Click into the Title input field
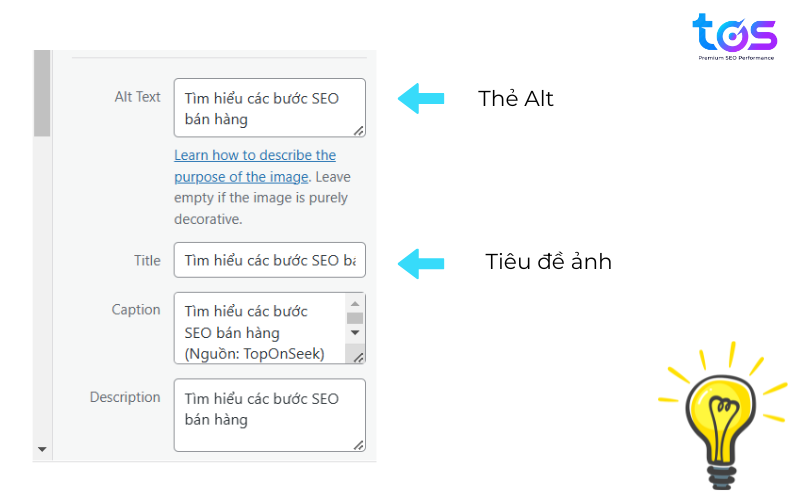Image resolution: width=800 pixels, height=500 pixels. (268, 260)
